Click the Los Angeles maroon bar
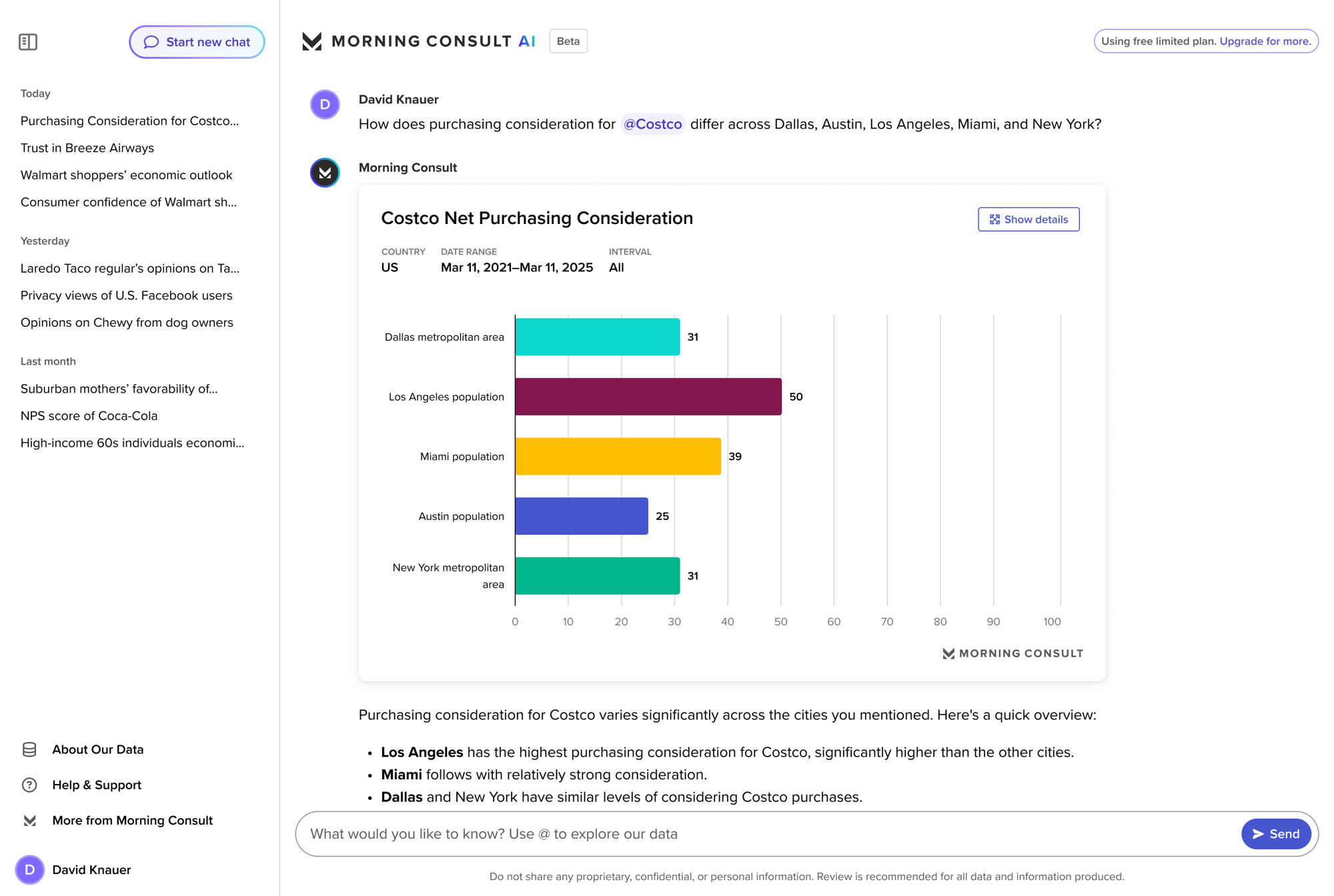 pos(648,397)
